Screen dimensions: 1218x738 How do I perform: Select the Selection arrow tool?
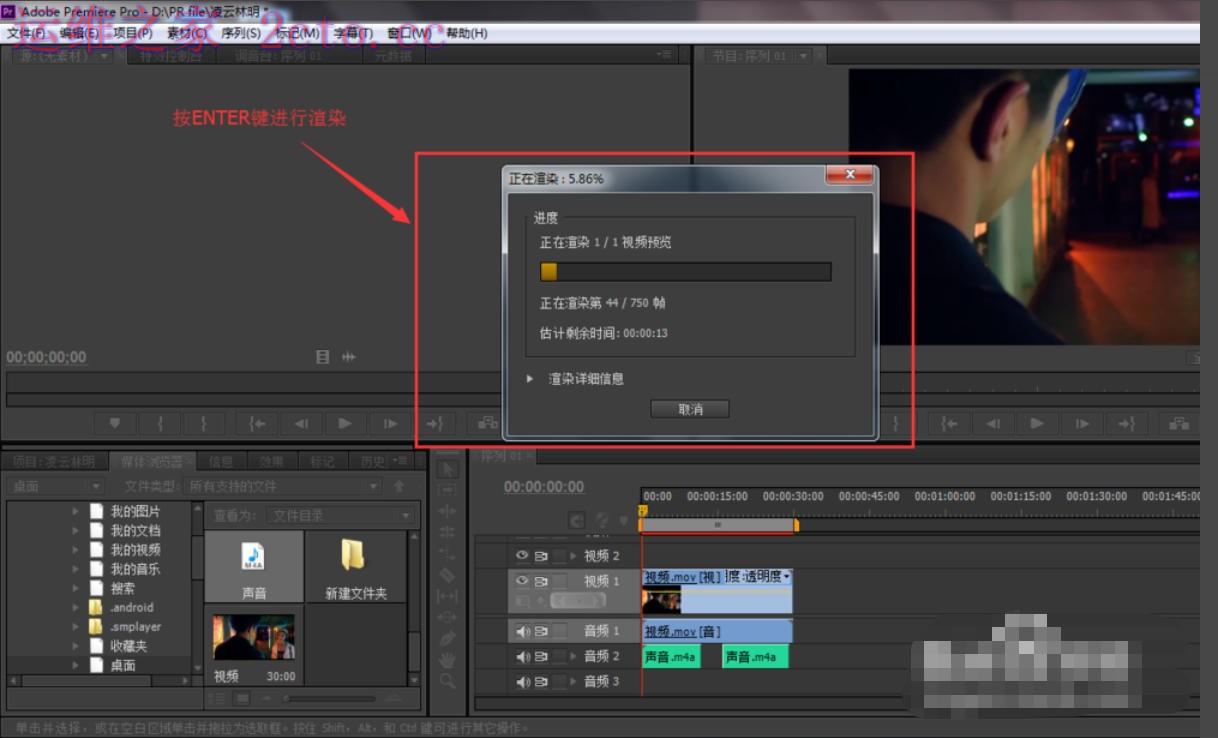pyautogui.click(x=447, y=468)
